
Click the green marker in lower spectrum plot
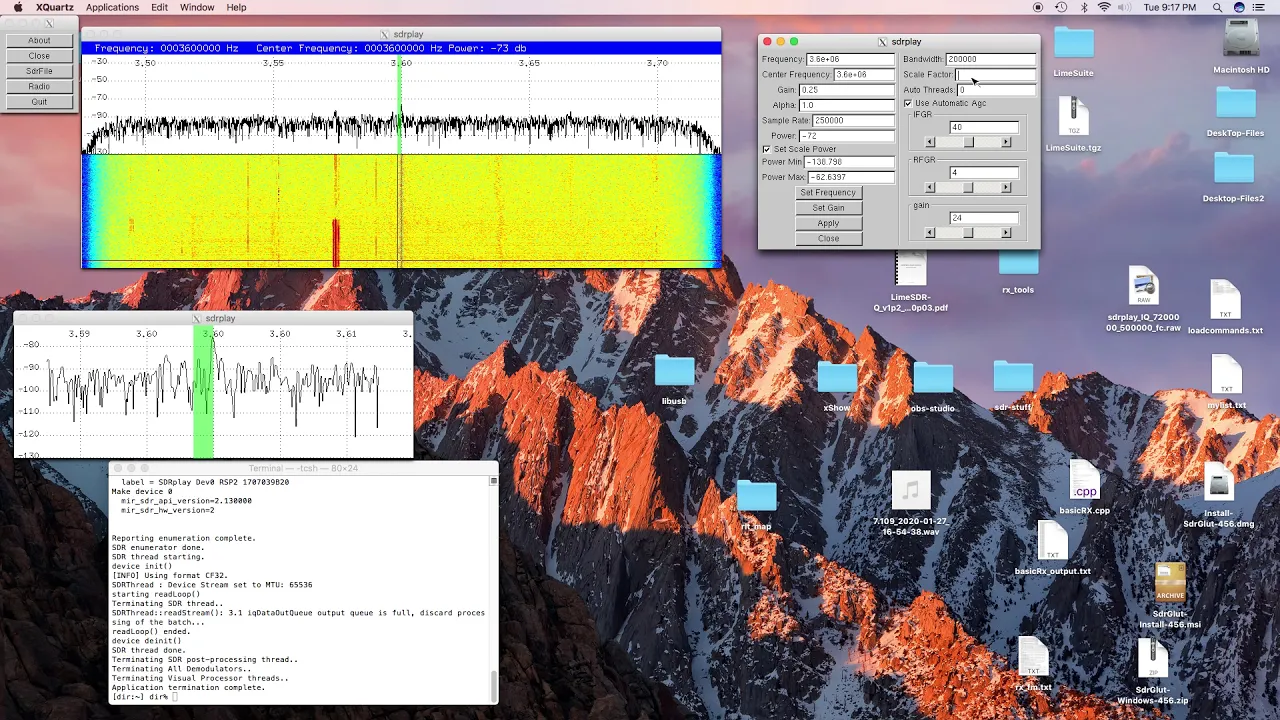[203, 392]
